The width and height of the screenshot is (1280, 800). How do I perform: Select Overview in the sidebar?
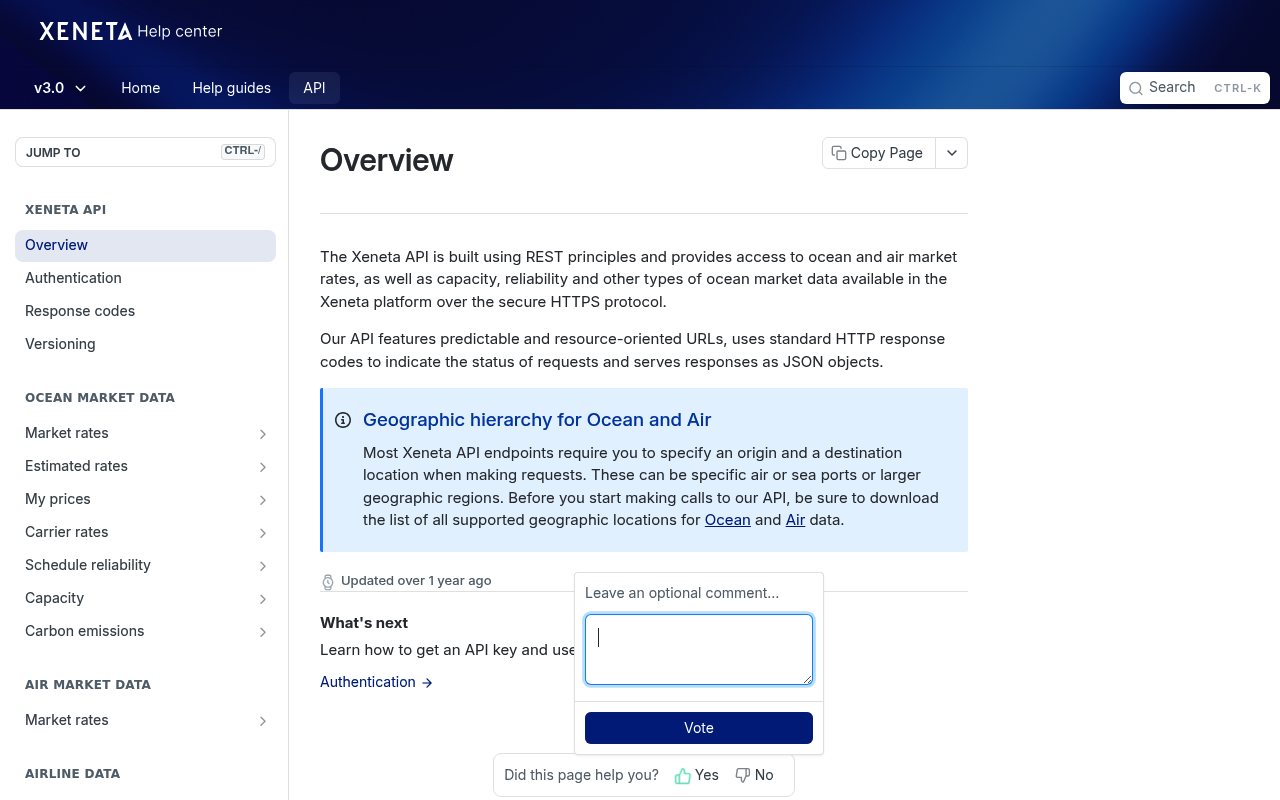(145, 246)
